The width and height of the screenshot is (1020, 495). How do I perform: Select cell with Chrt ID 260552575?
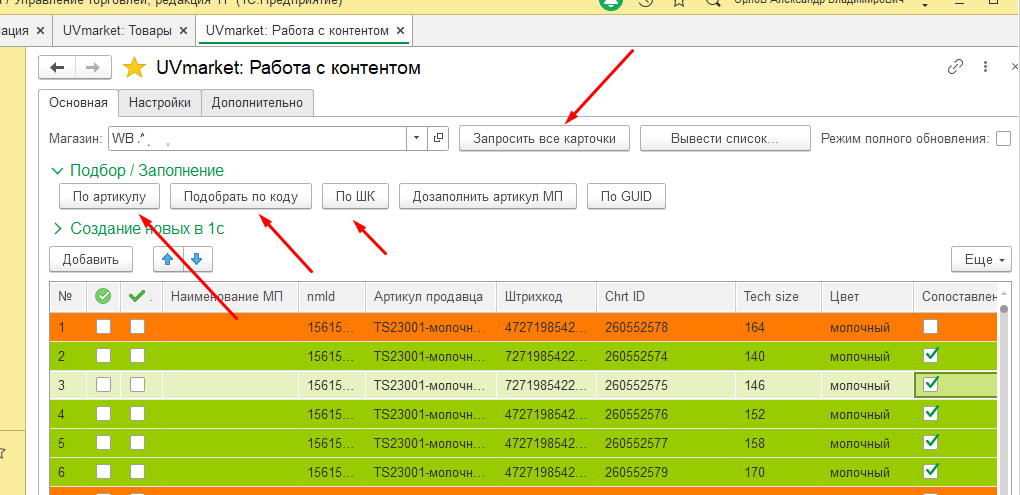pyautogui.click(x=666, y=385)
